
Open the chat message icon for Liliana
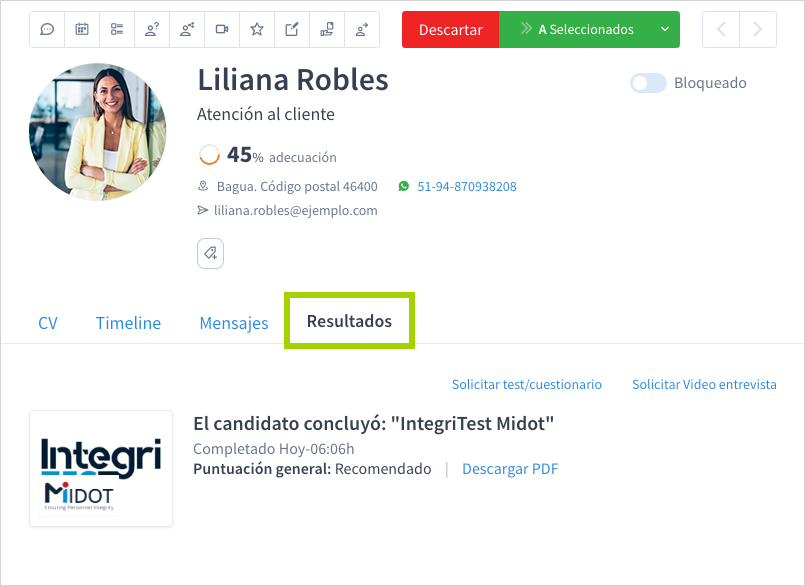pos(46,29)
